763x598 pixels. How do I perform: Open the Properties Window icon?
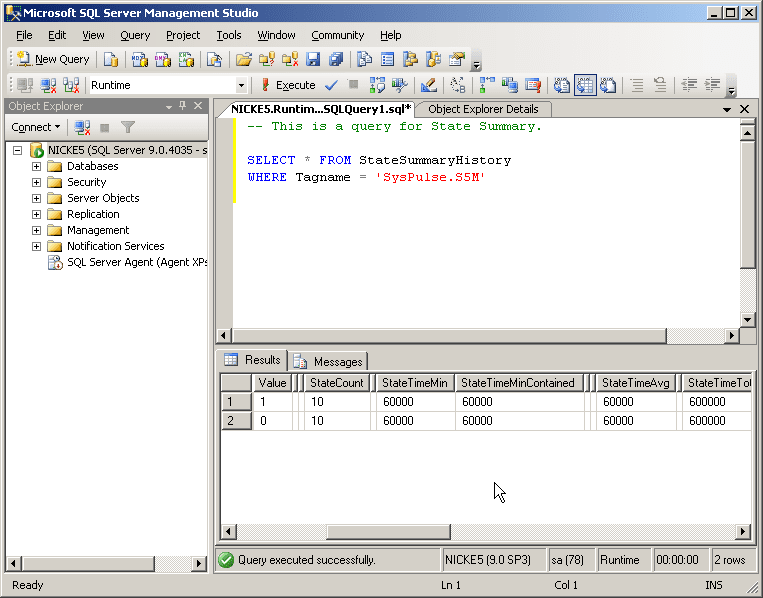tap(457, 59)
